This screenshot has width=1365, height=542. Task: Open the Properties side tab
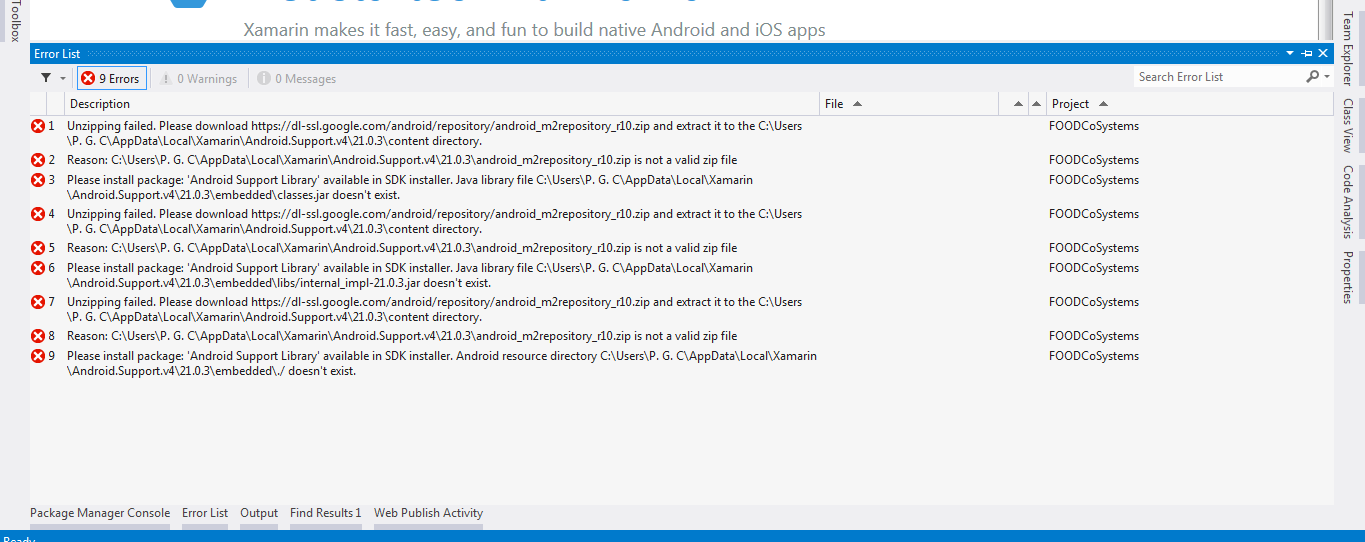(1347, 277)
